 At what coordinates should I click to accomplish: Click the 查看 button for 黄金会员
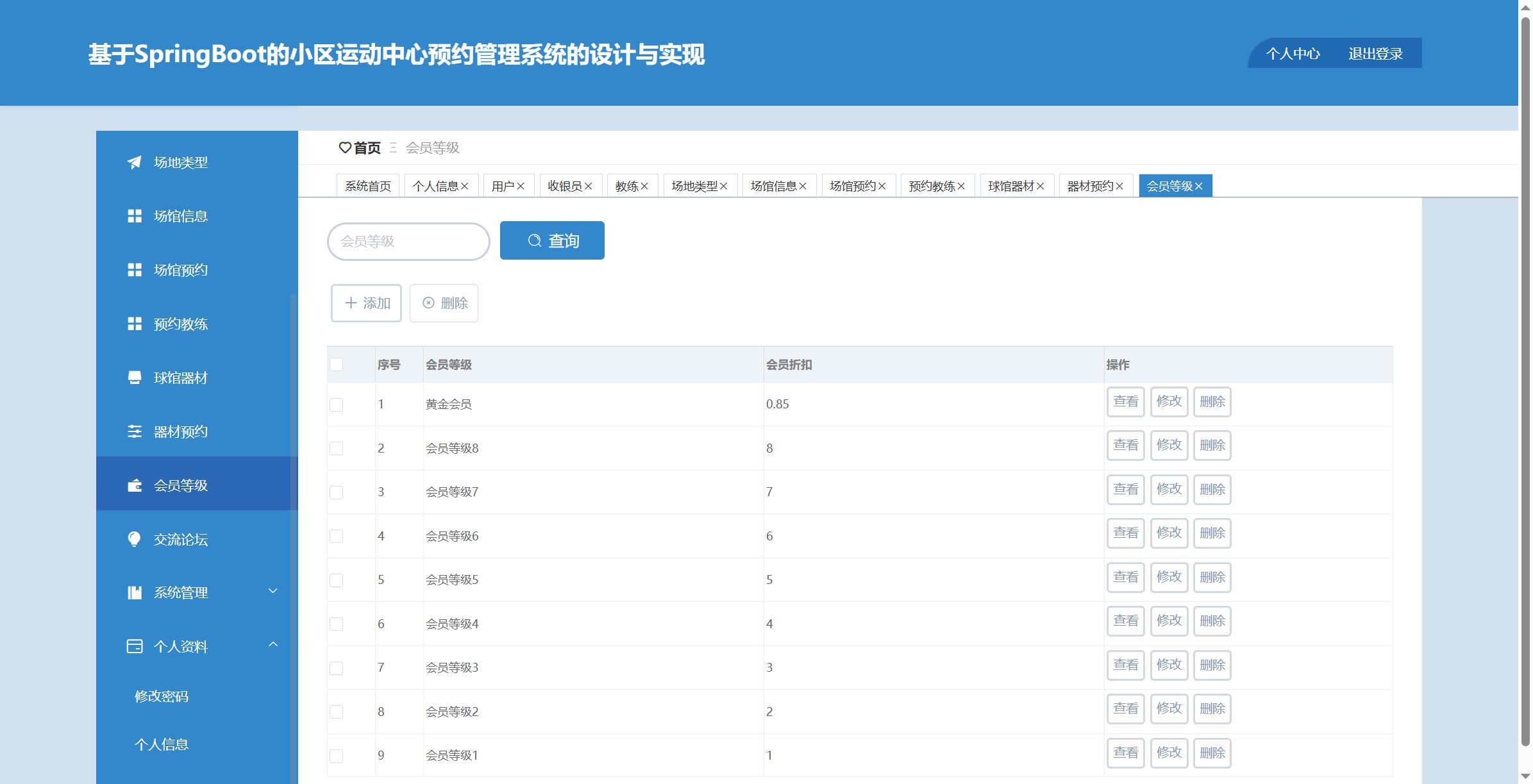pyautogui.click(x=1125, y=401)
